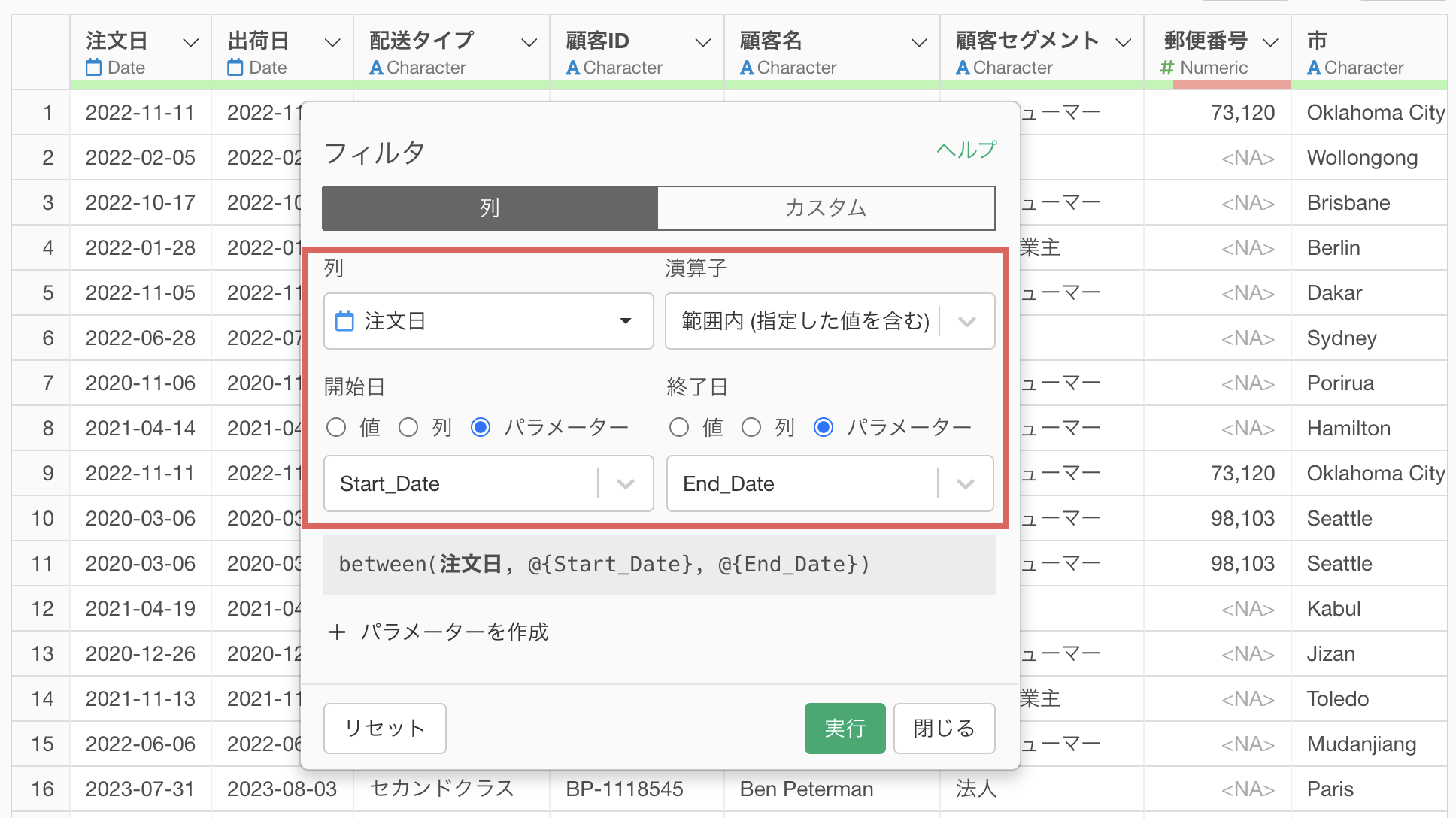Image resolution: width=1456 pixels, height=818 pixels.
Task: Open the 顧客セグメント column header menu
Action: click(x=1124, y=42)
